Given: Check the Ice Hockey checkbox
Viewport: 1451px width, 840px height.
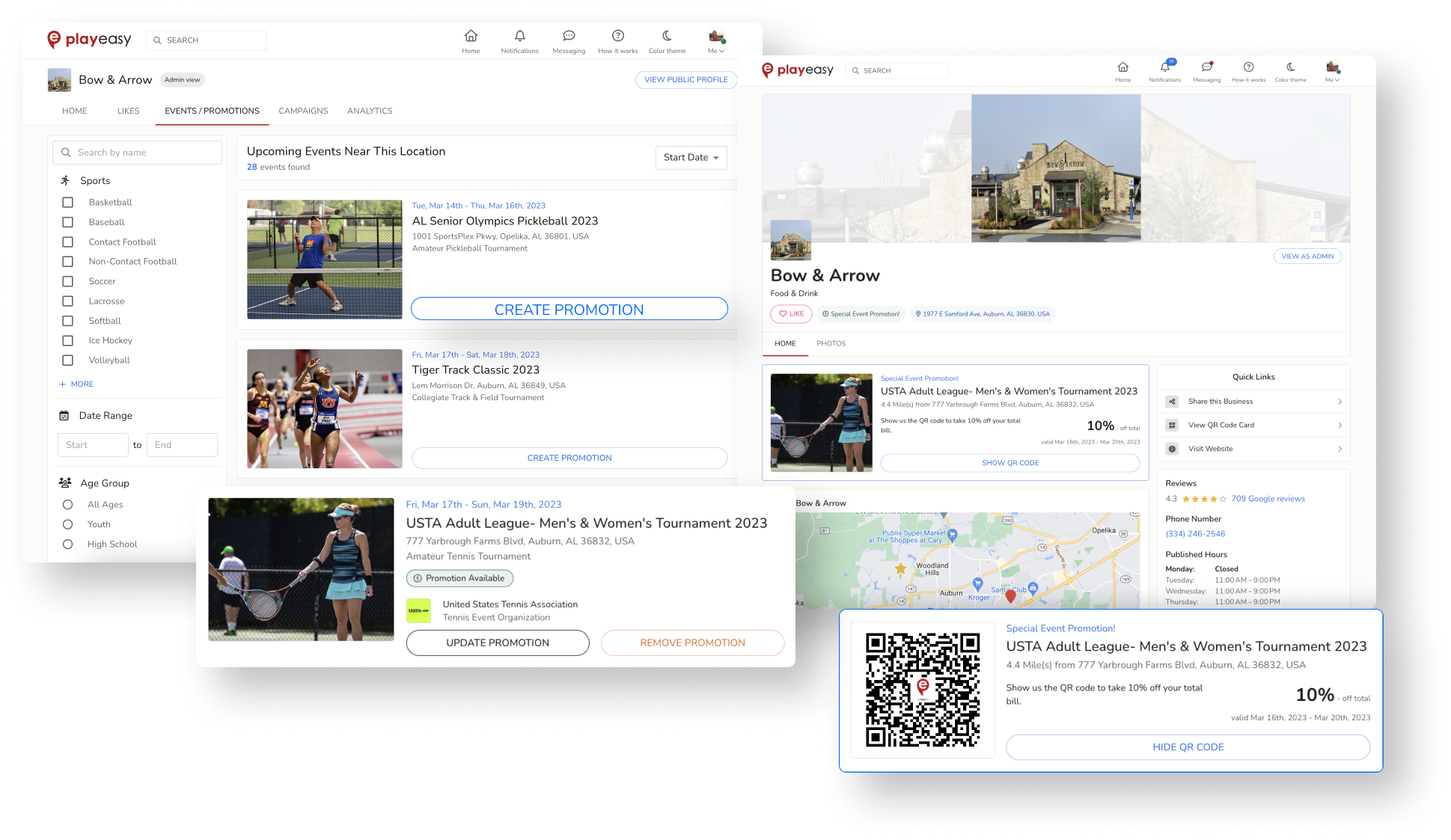Looking at the screenshot, I should click(68, 341).
